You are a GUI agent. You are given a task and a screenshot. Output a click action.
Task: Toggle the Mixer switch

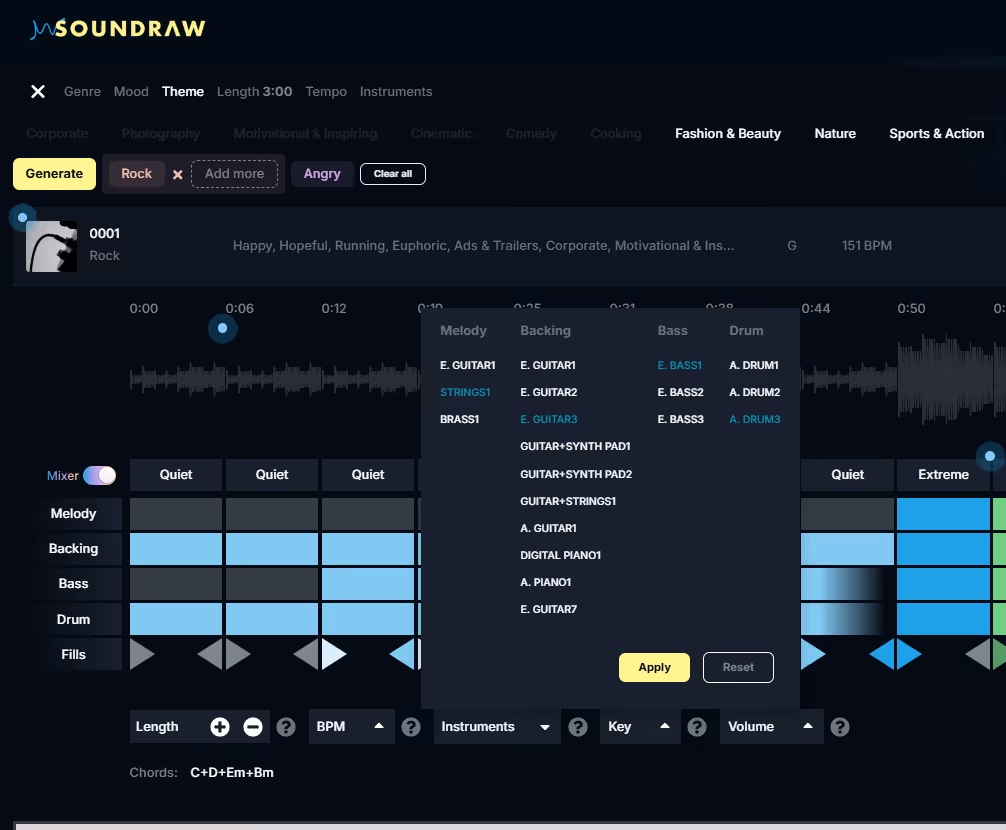coord(99,475)
